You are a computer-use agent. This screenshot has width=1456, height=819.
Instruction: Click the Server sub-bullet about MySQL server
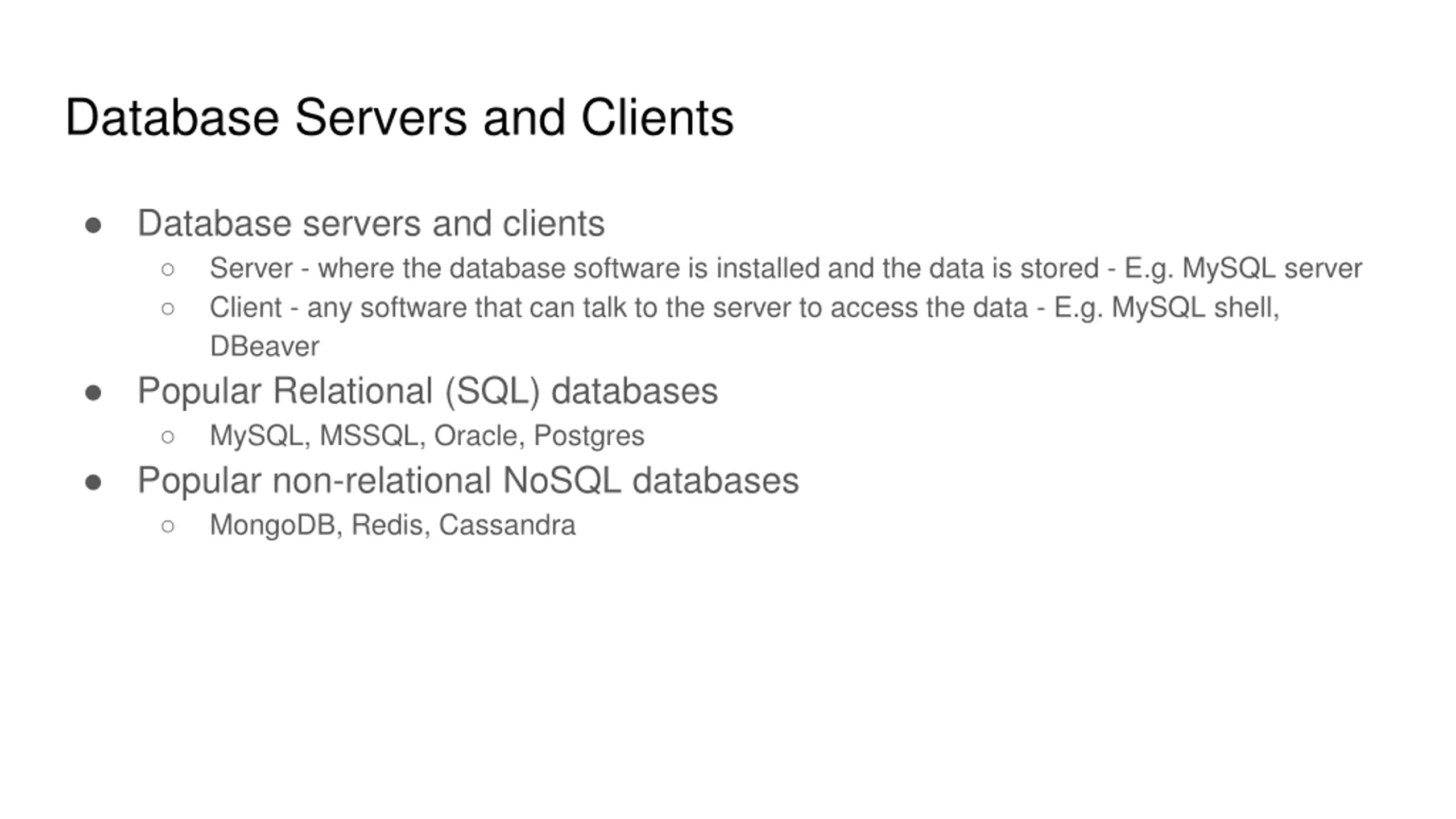[x=786, y=268]
